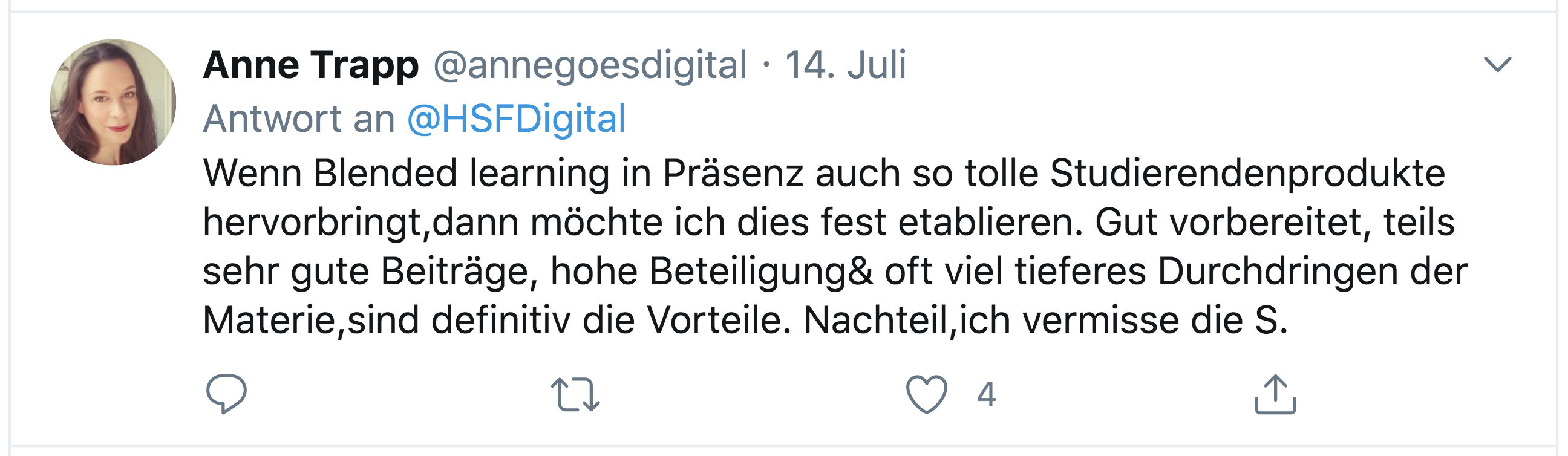Click the word "Beteiligung&" in the tweet
1568x456 pixels.
tap(761, 271)
